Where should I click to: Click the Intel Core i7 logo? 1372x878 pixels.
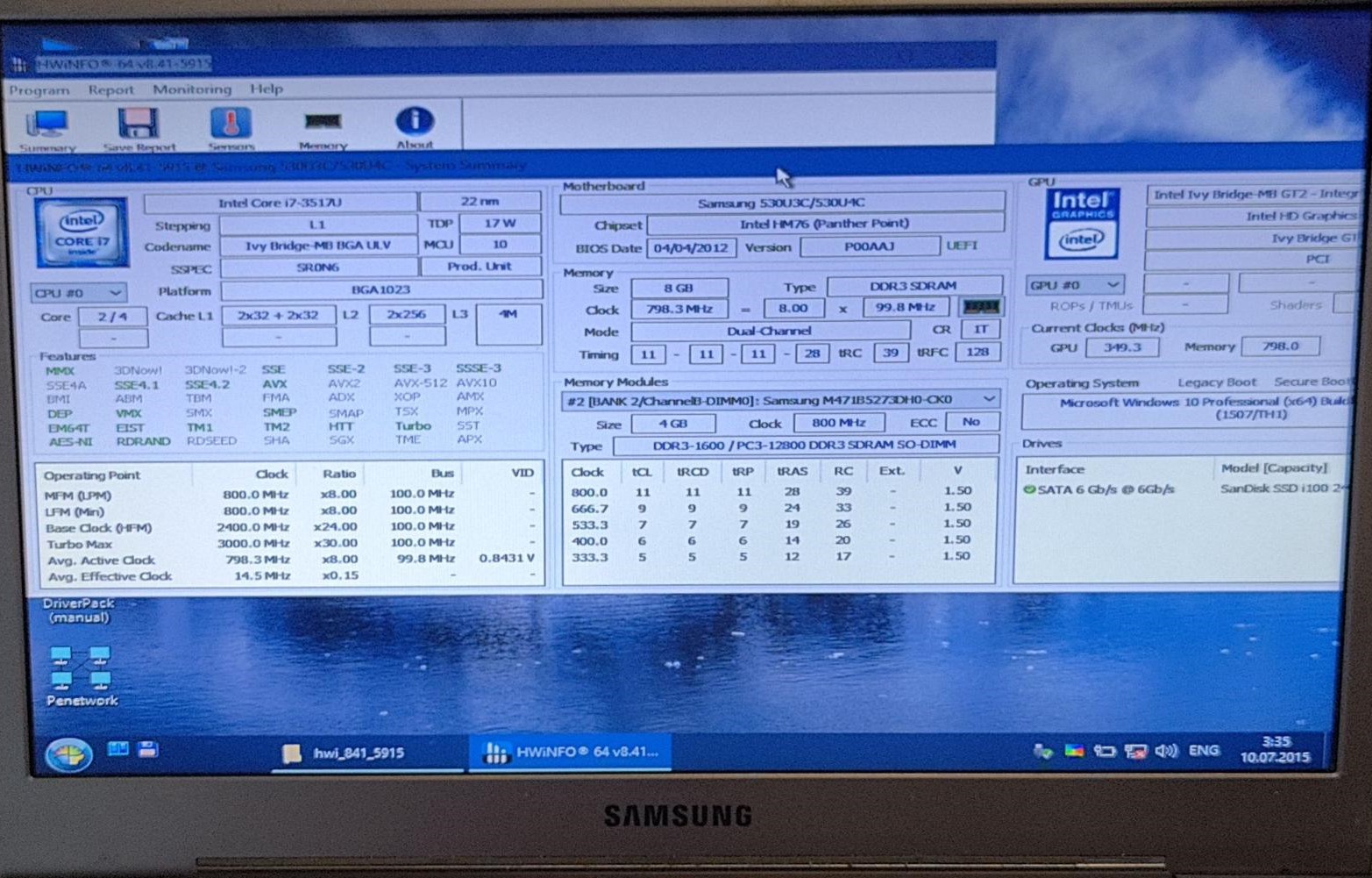pos(81,232)
